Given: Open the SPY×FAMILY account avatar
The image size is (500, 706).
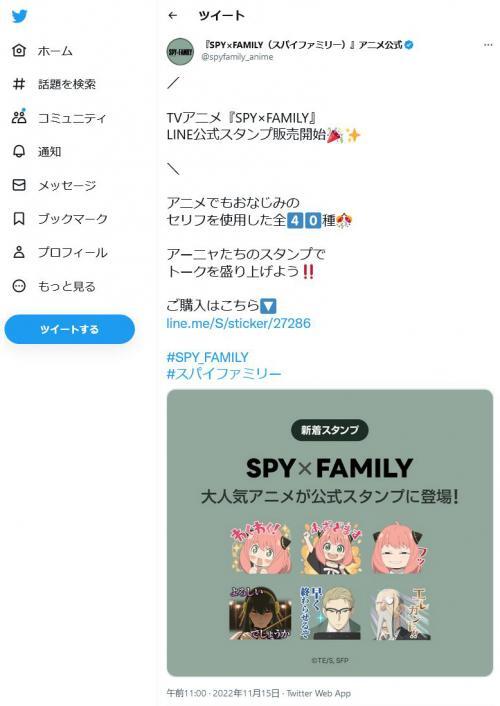Looking at the screenshot, I should click(x=180, y=51).
